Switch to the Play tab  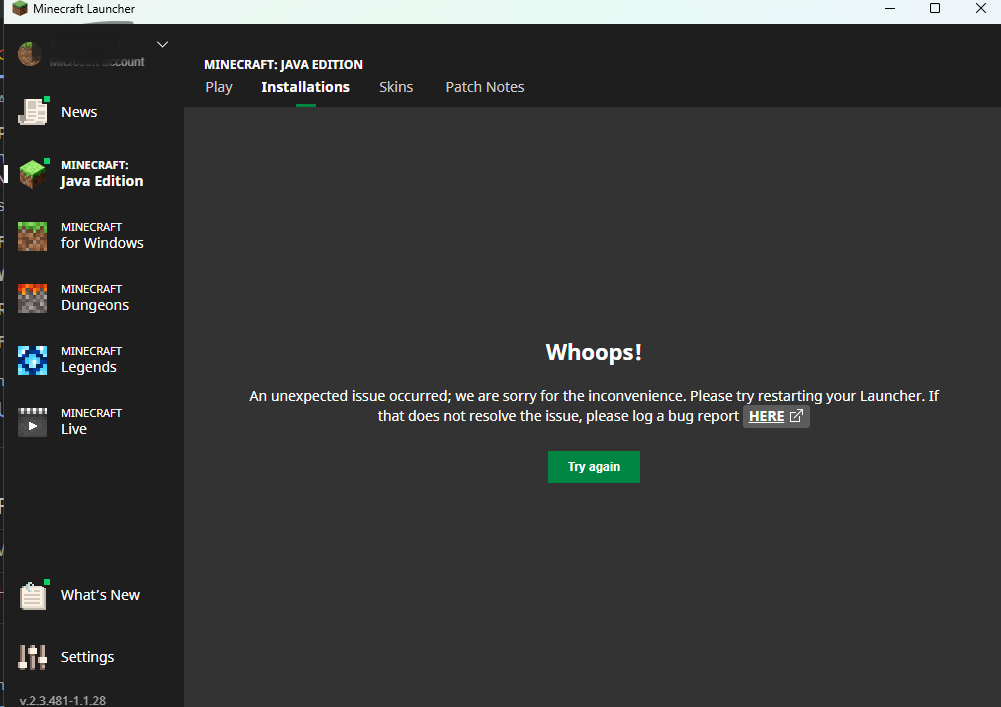pos(219,87)
